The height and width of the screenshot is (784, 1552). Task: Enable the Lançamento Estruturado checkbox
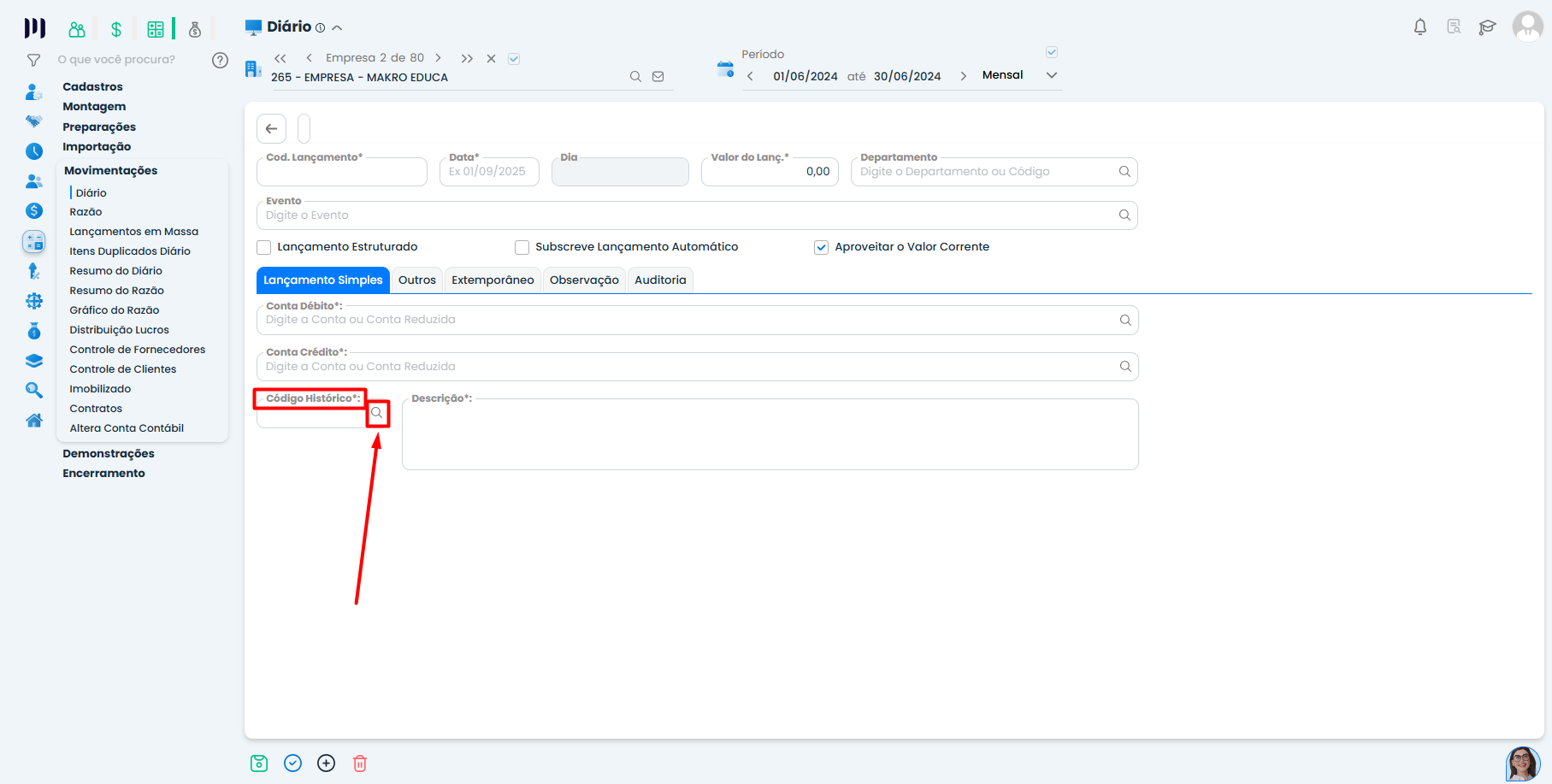(x=264, y=248)
